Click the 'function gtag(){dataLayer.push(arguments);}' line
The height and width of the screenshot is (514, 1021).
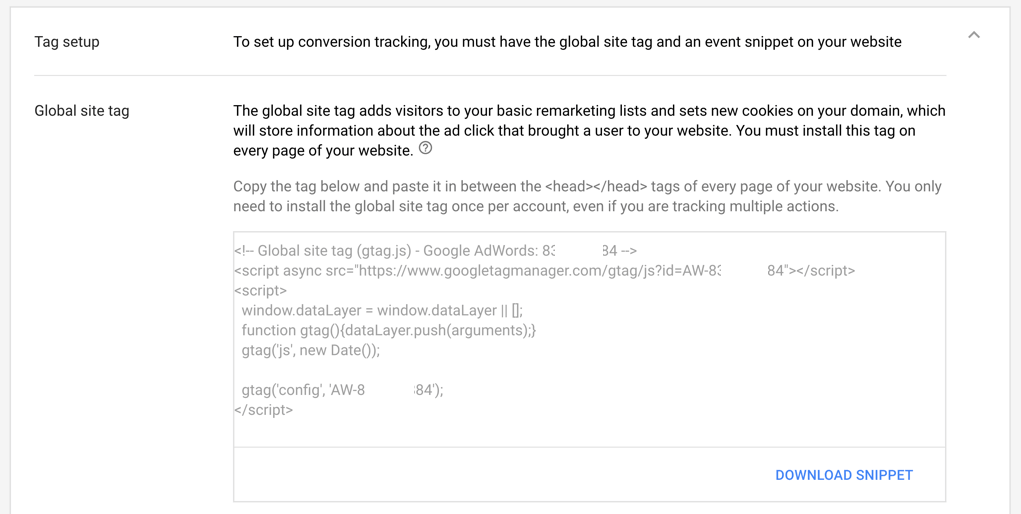[x=389, y=330]
